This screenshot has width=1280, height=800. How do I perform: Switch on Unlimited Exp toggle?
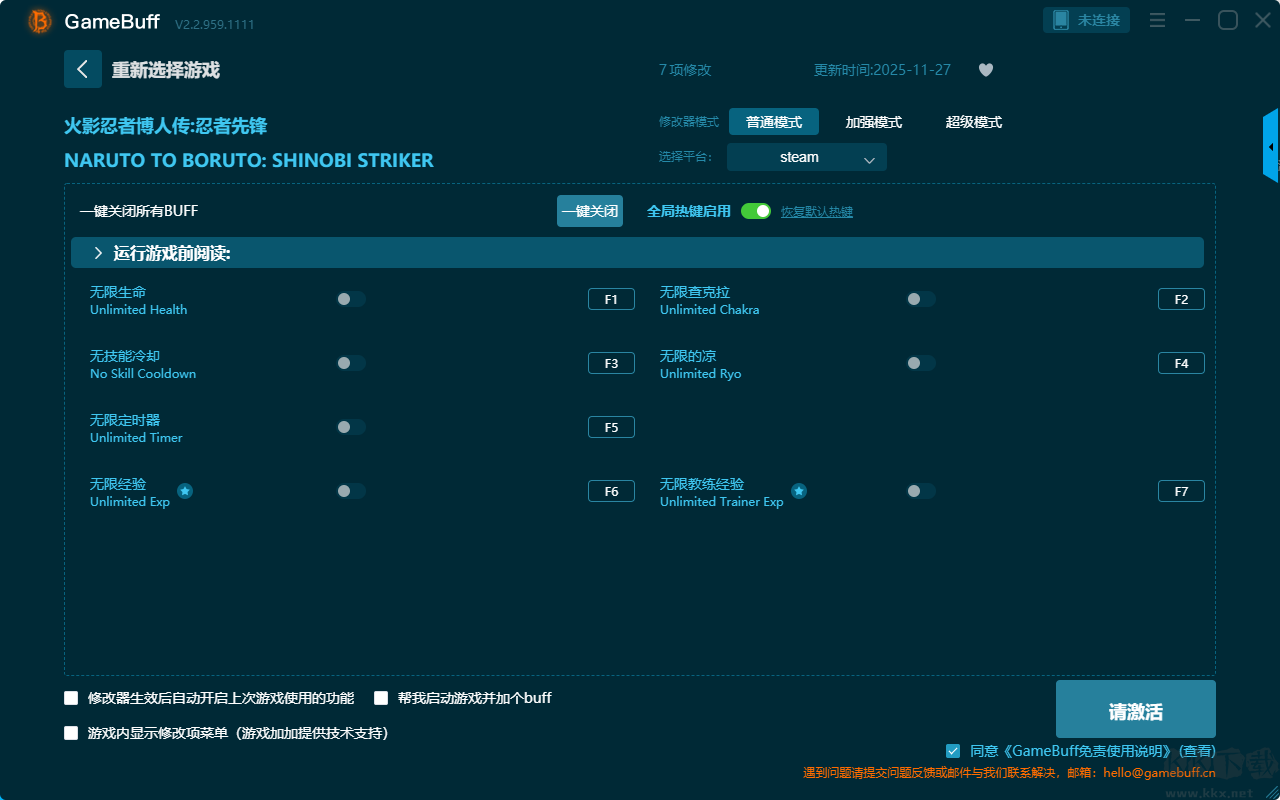351,491
